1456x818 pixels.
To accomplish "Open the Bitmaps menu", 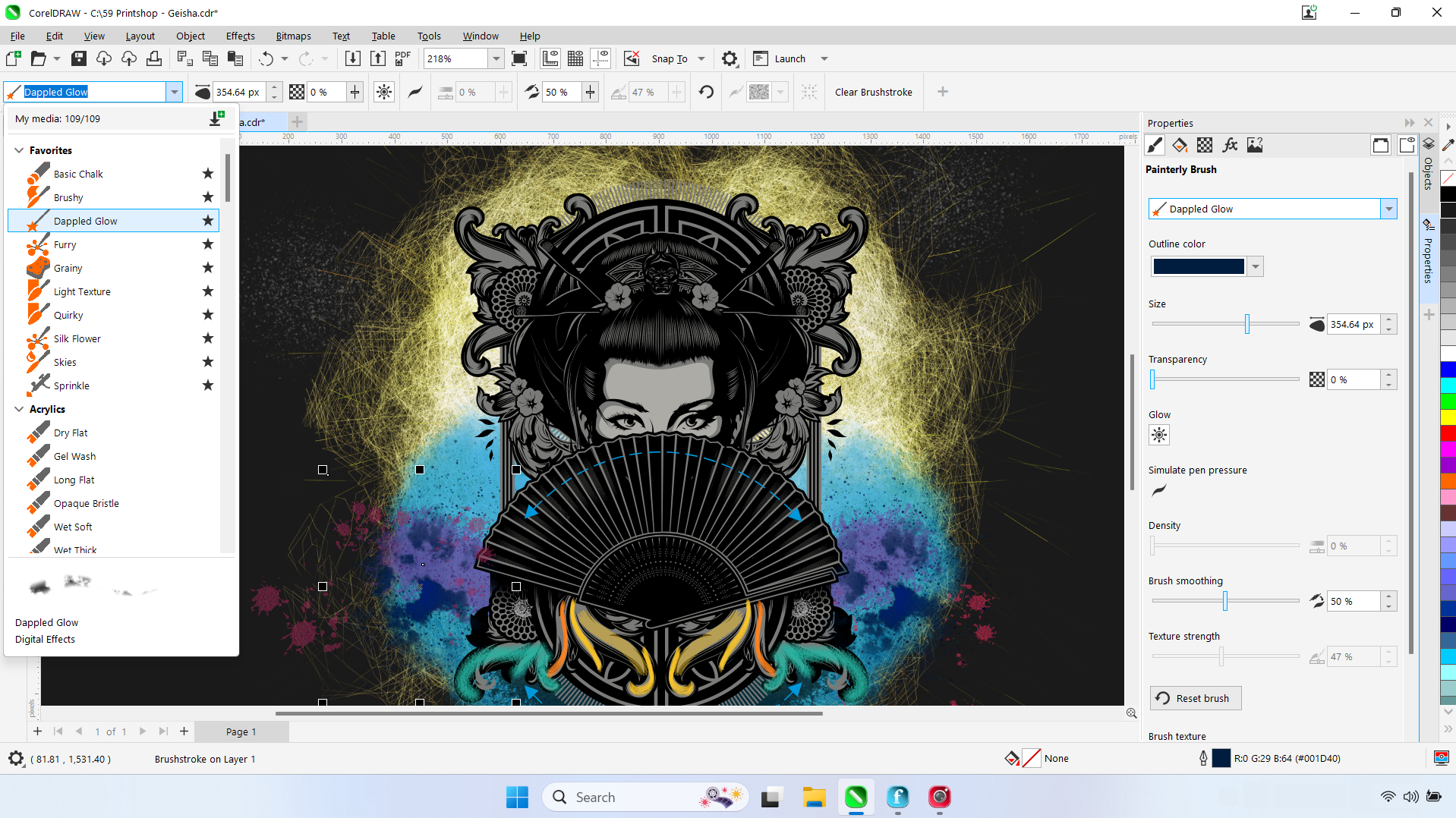I will [293, 36].
